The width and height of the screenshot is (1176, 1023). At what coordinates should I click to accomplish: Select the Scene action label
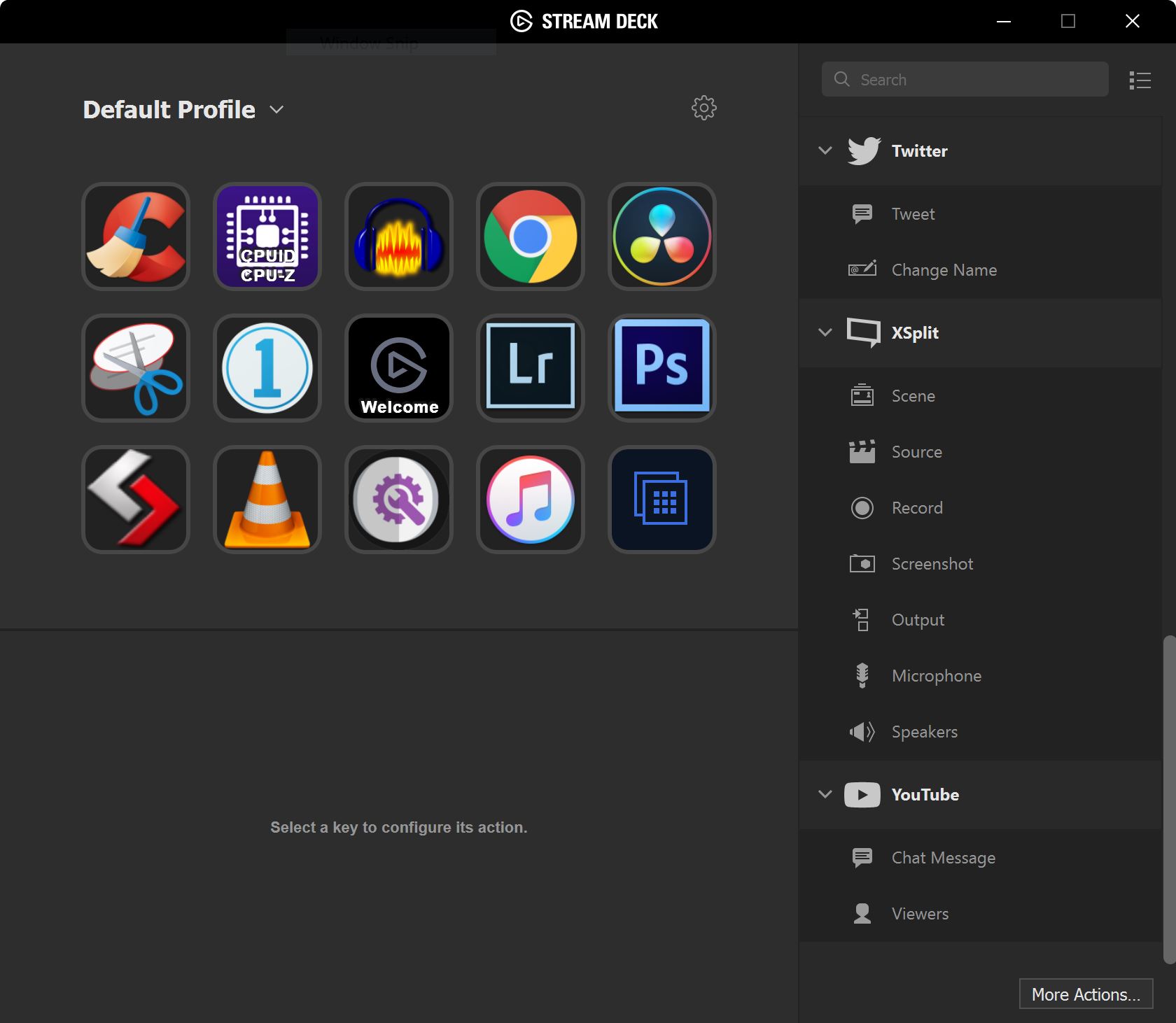pos(913,396)
